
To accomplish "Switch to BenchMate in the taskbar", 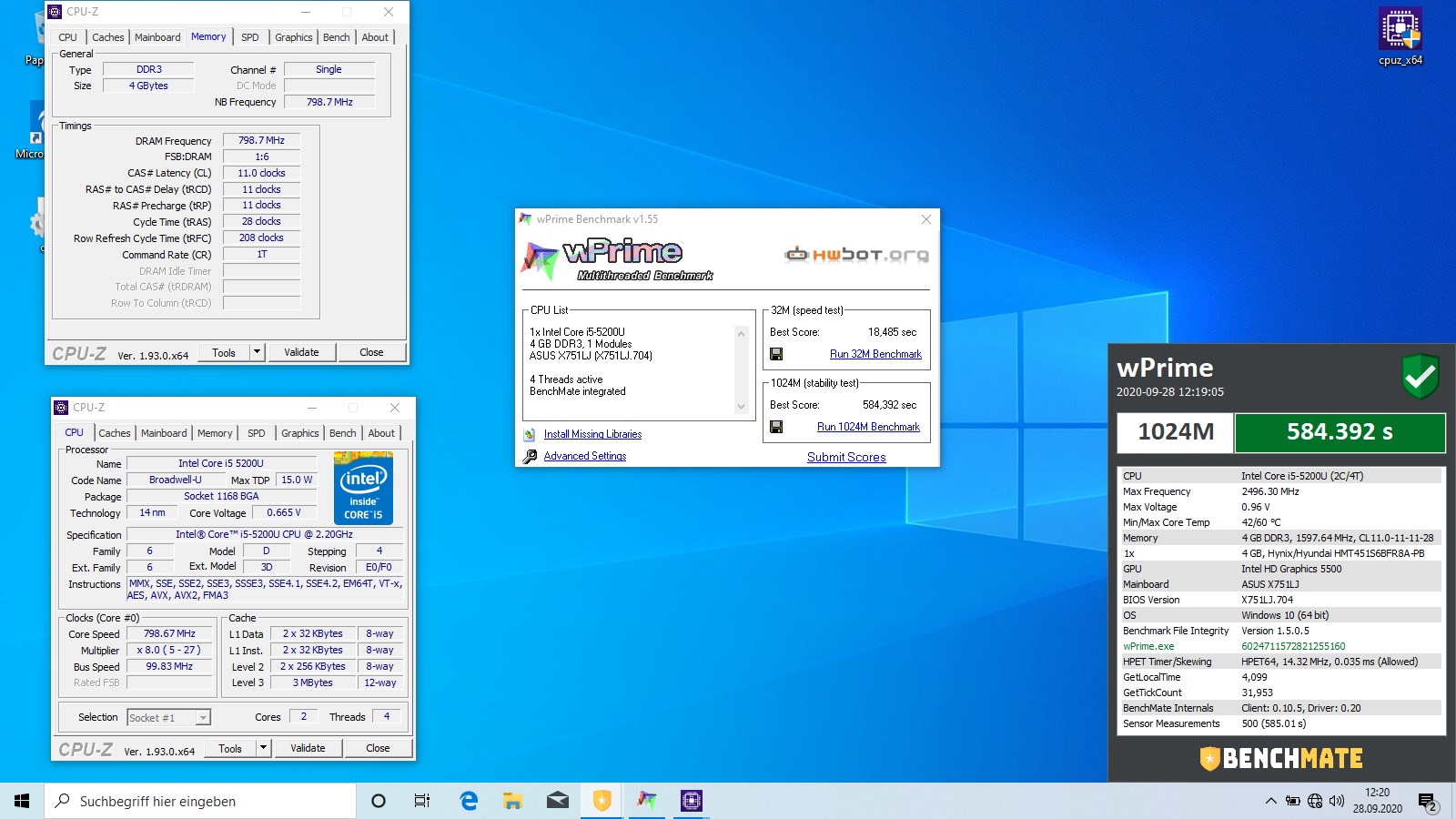I will pos(602,801).
